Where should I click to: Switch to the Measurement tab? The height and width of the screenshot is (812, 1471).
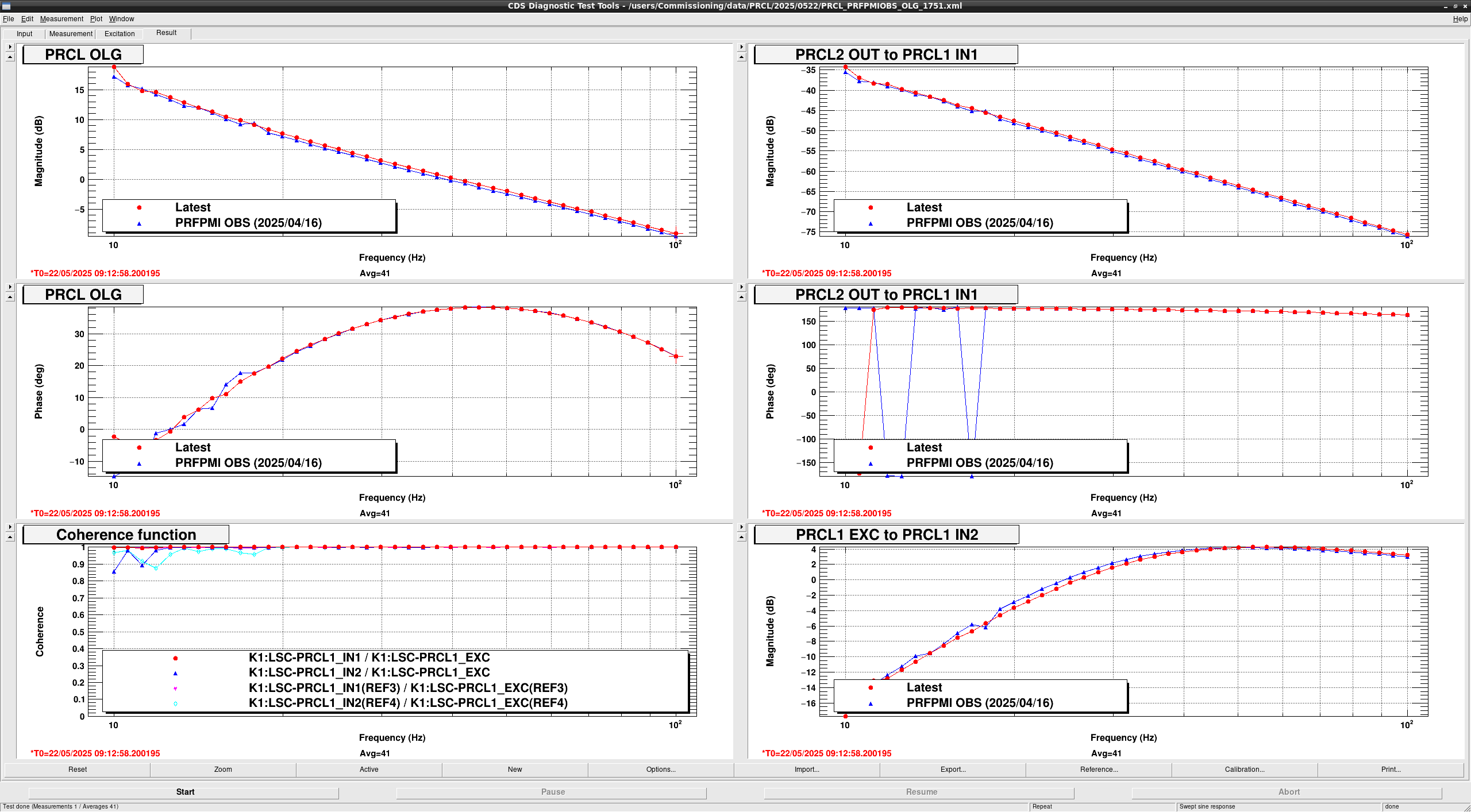(x=71, y=34)
